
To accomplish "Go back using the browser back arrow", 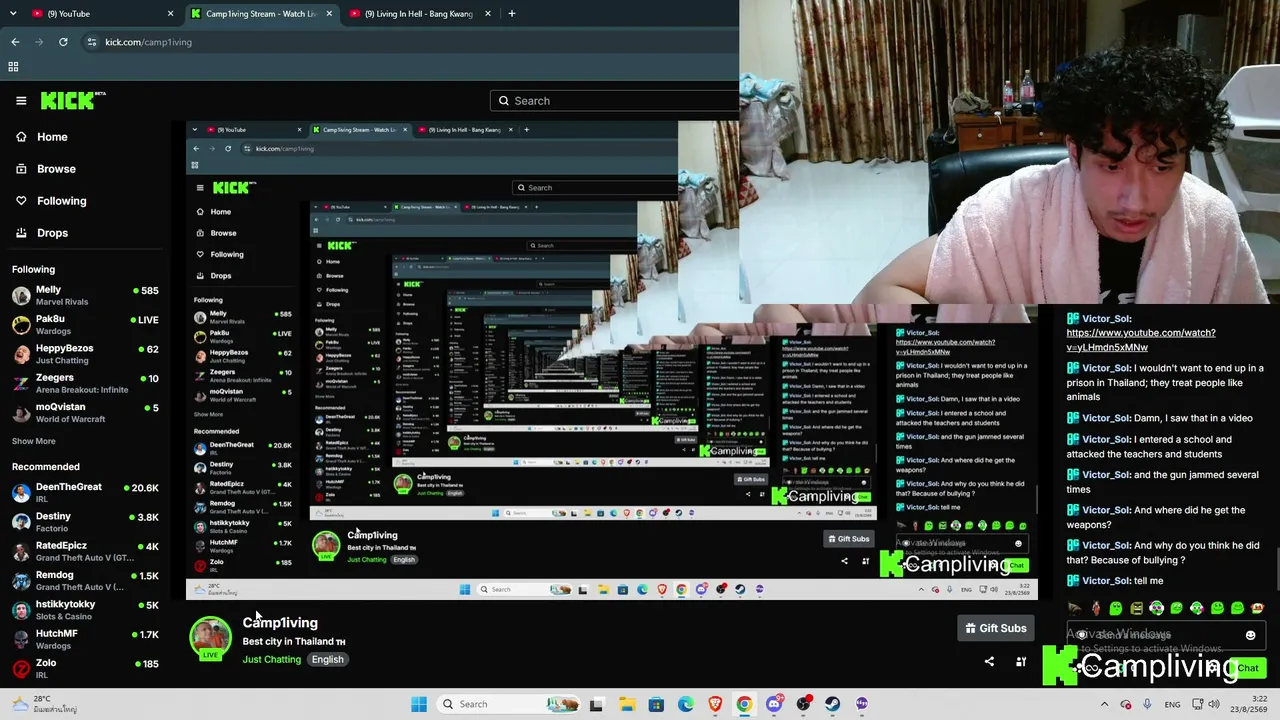I will pyautogui.click(x=15, y=42).
